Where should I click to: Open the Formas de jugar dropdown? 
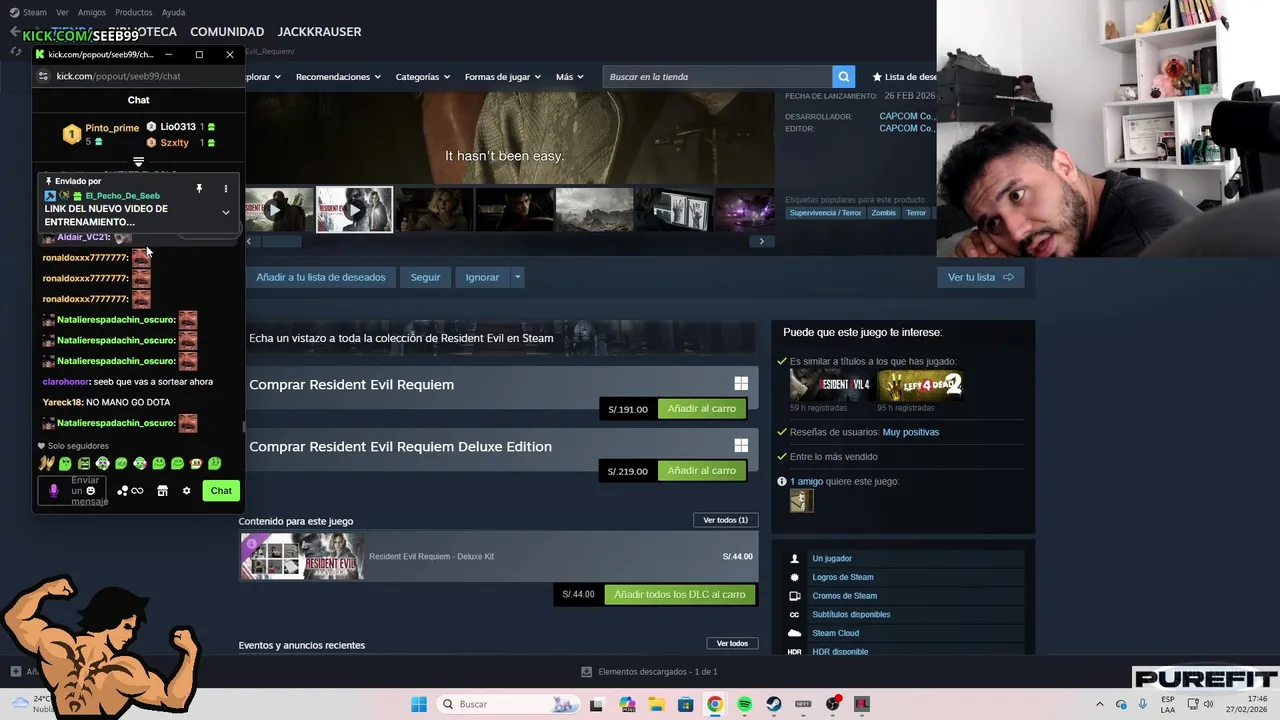pyautogui.click(x=503, y=77)
